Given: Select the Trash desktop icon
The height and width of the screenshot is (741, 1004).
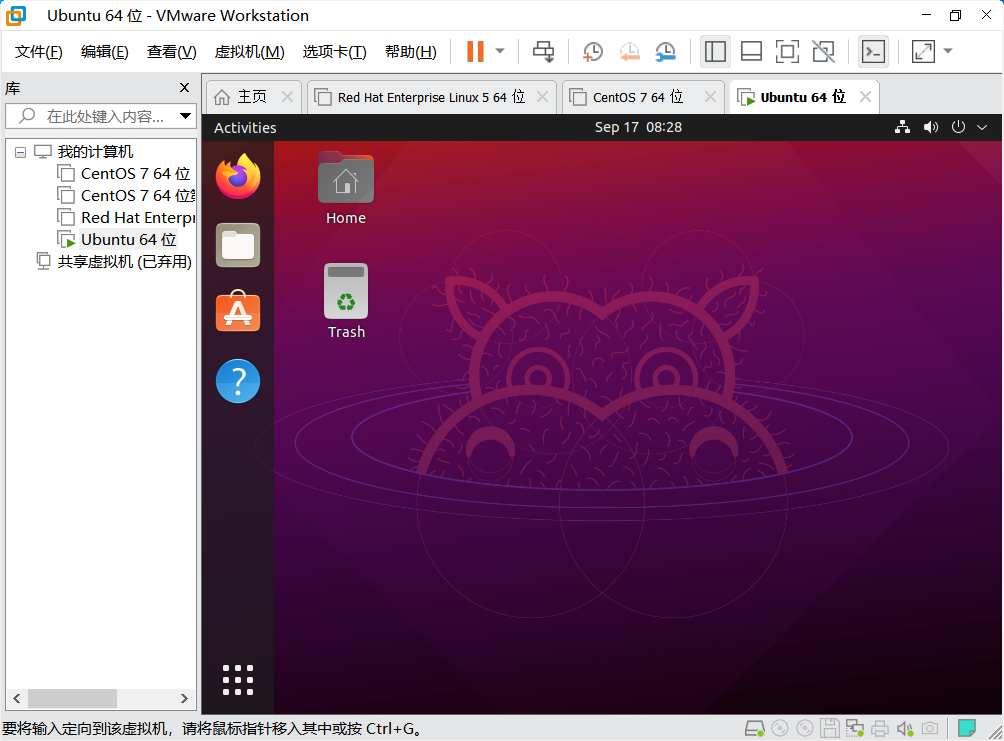Looking at the screenshot, I should 346,301.
